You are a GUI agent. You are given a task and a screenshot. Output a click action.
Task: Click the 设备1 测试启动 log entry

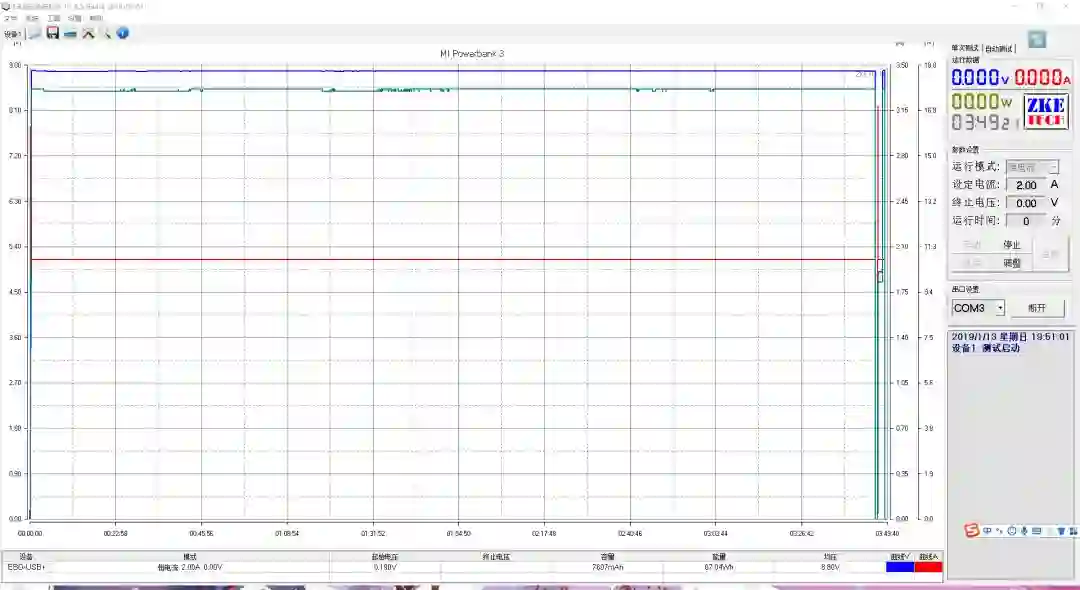986,348
